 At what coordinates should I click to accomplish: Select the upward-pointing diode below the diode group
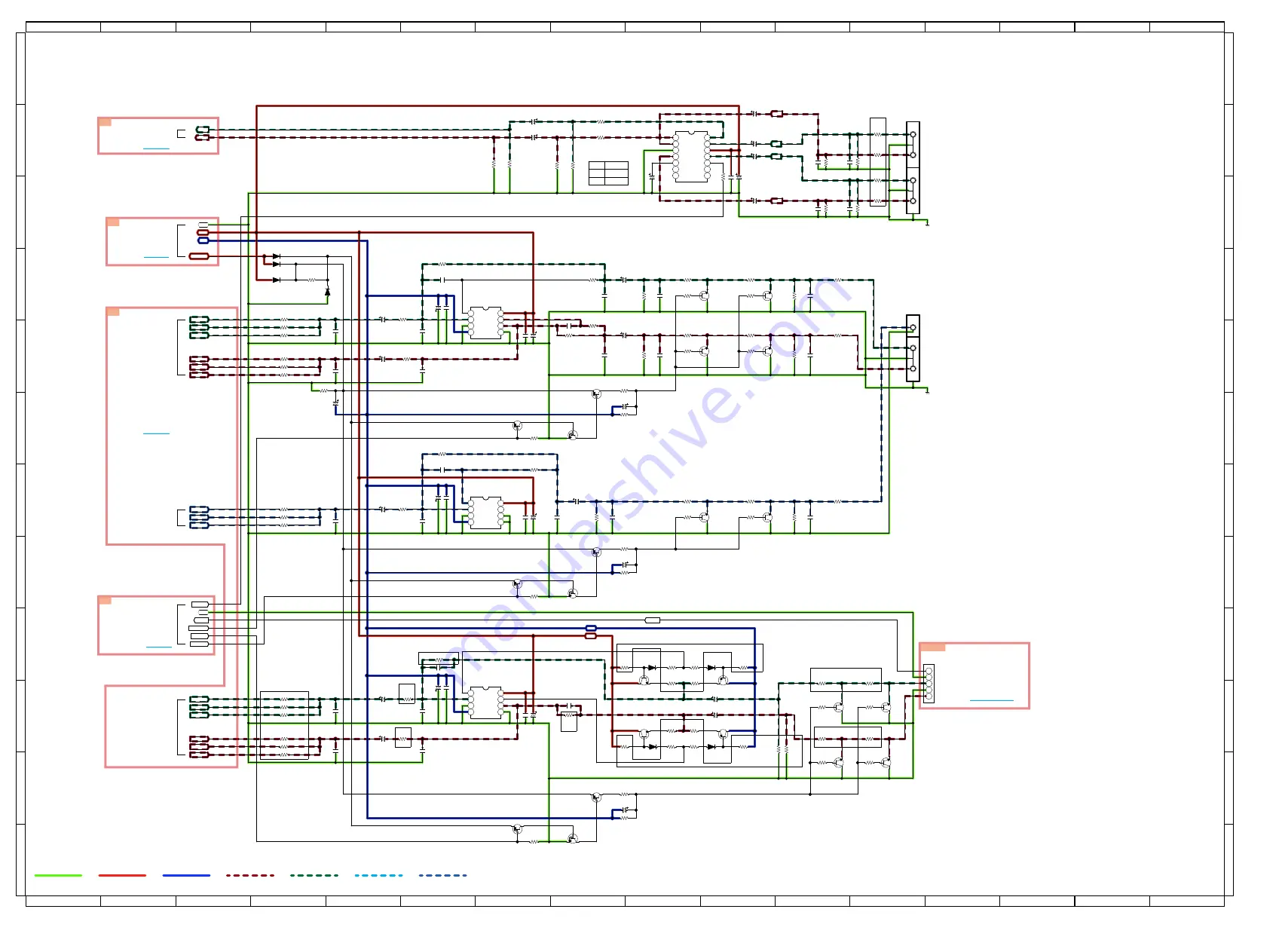pos(327,292)
